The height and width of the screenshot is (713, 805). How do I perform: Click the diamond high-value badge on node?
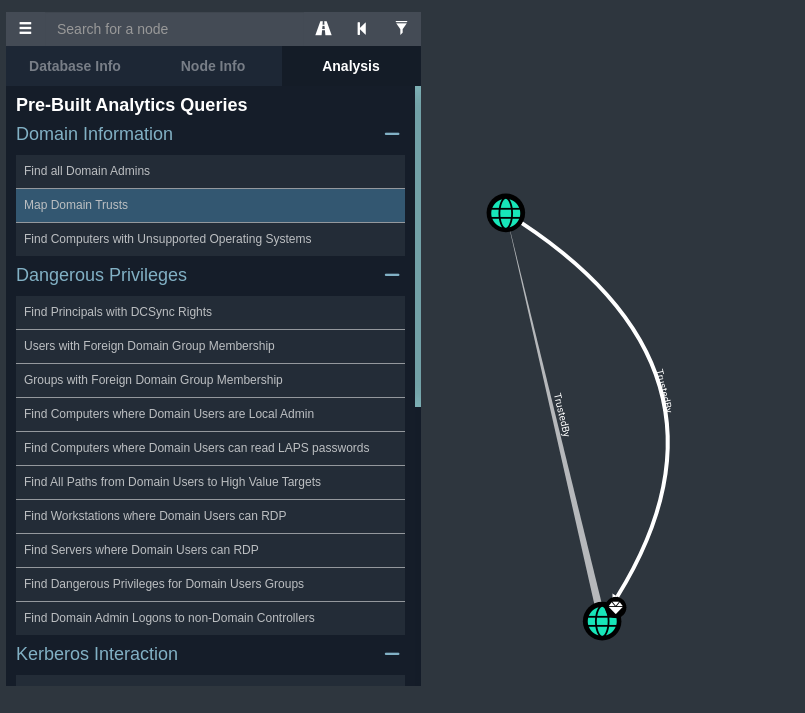(x=616, y=607)
